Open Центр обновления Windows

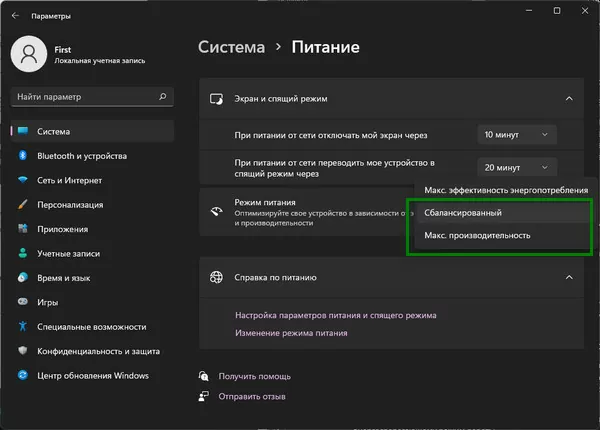point(93,375)
